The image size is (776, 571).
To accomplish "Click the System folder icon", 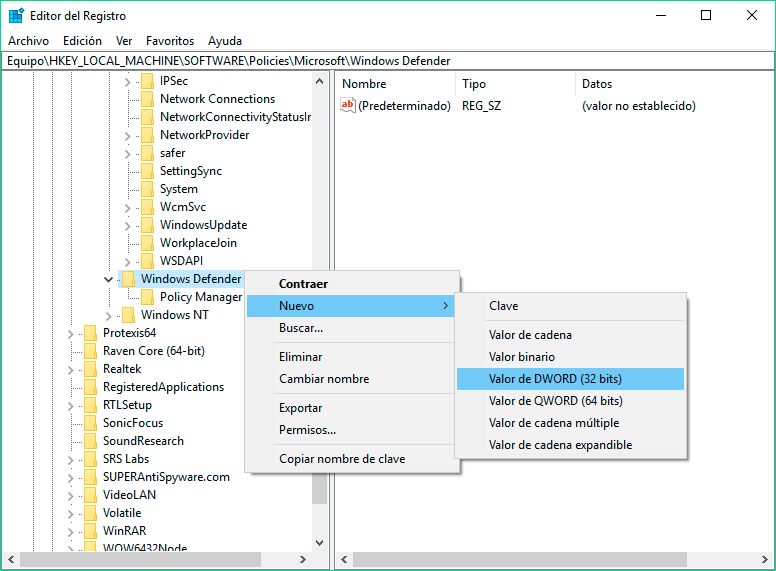I will 147,189.
